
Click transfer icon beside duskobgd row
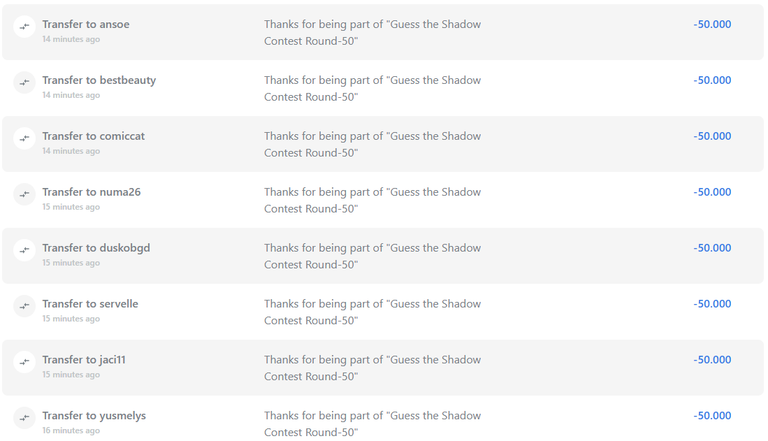click(x=24, y=250)
